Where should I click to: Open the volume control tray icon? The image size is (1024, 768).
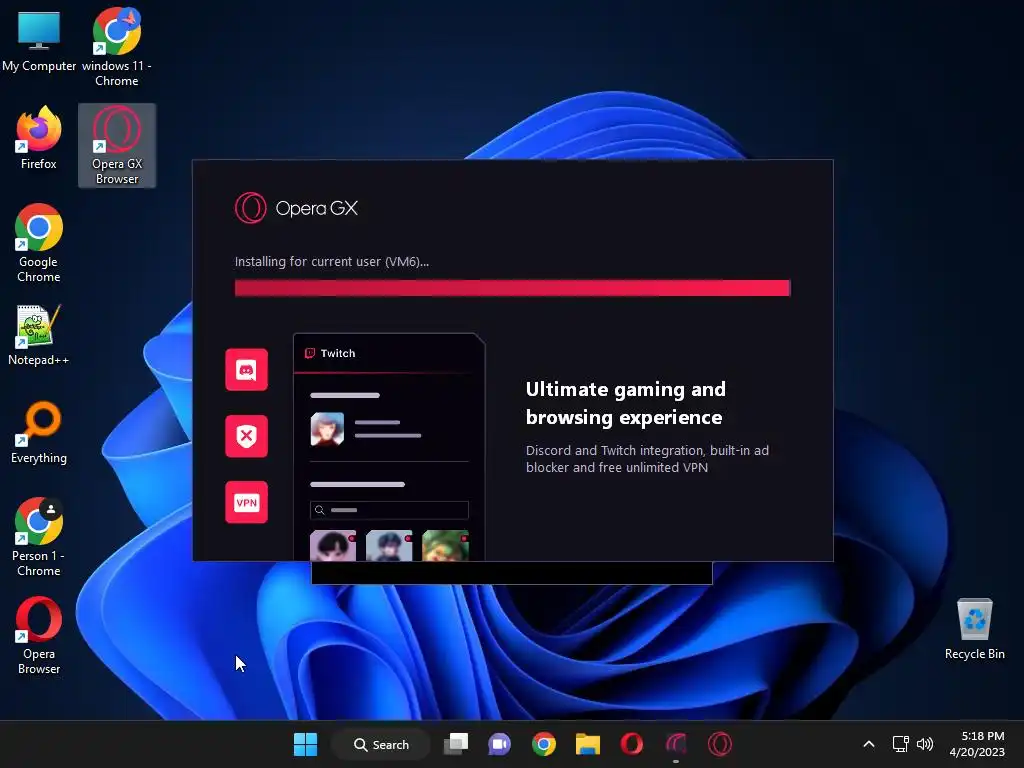click(925, 744)
